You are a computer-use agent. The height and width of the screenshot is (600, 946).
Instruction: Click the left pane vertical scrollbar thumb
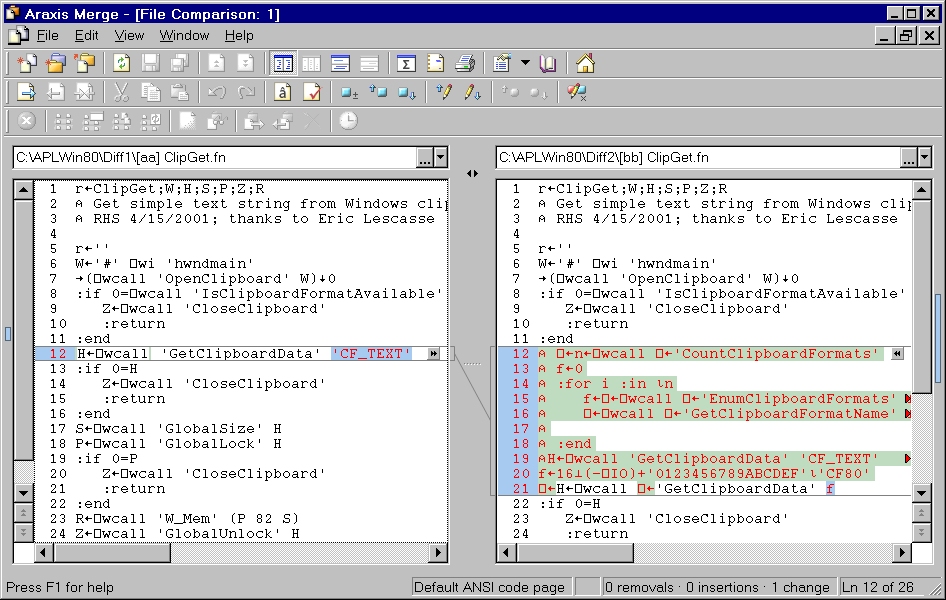point(24,330)
